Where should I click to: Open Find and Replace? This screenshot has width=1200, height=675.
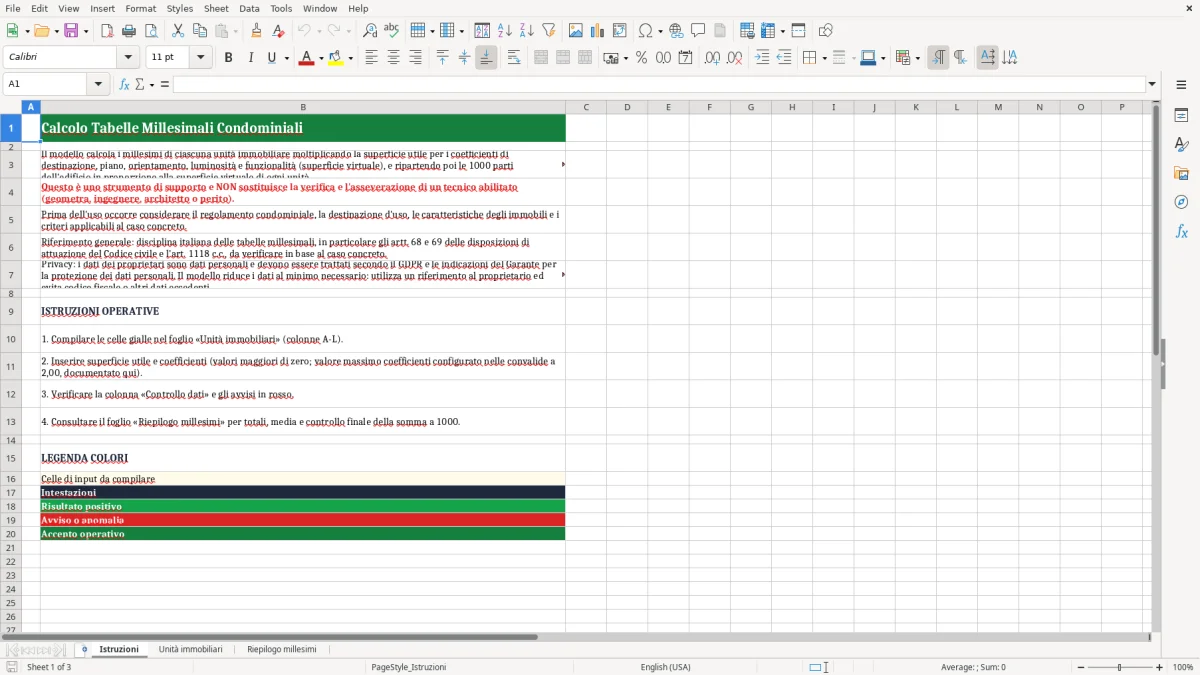(x=370, y=31)
